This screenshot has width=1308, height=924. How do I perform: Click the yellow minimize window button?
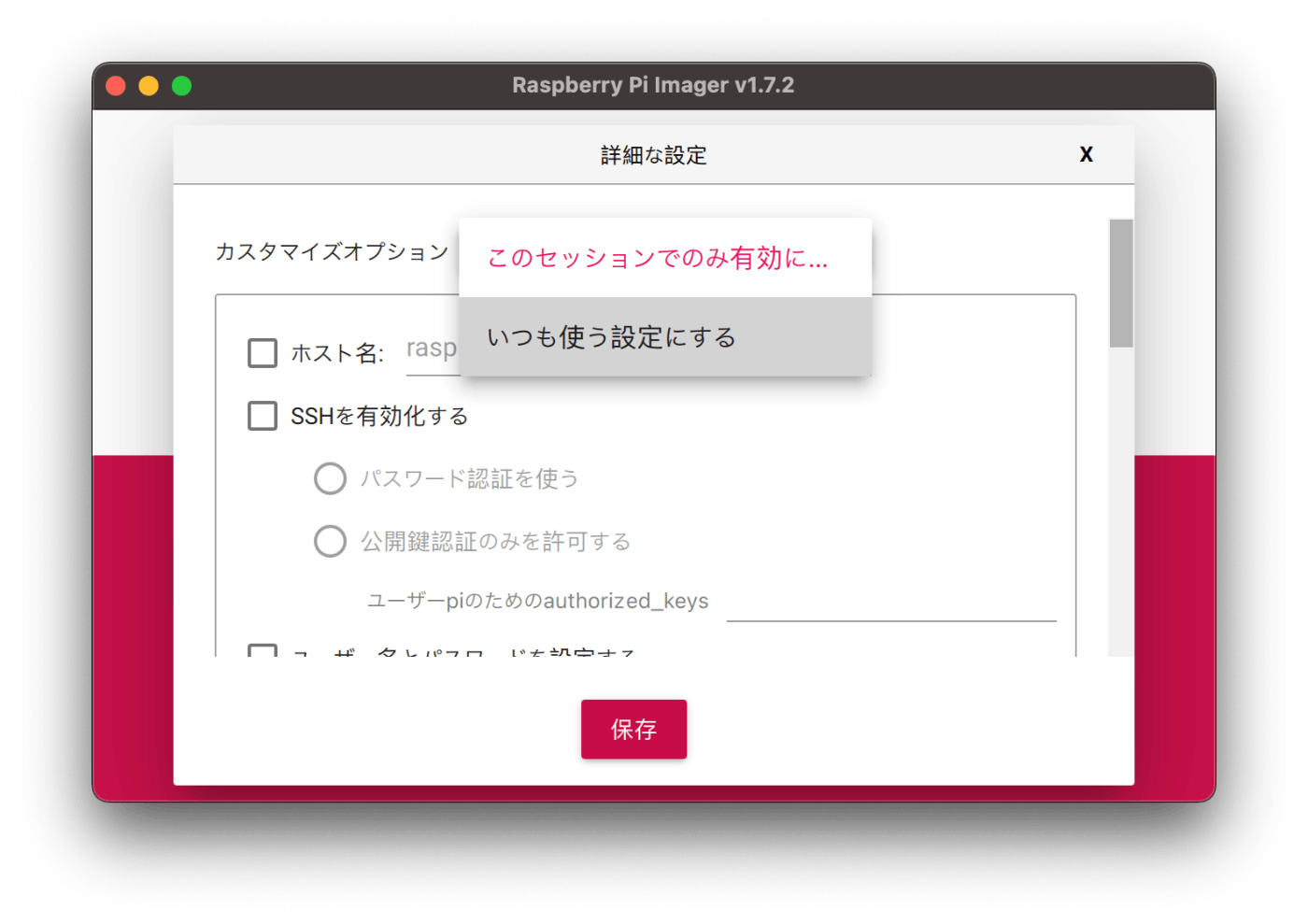click(x=149, y=86)
